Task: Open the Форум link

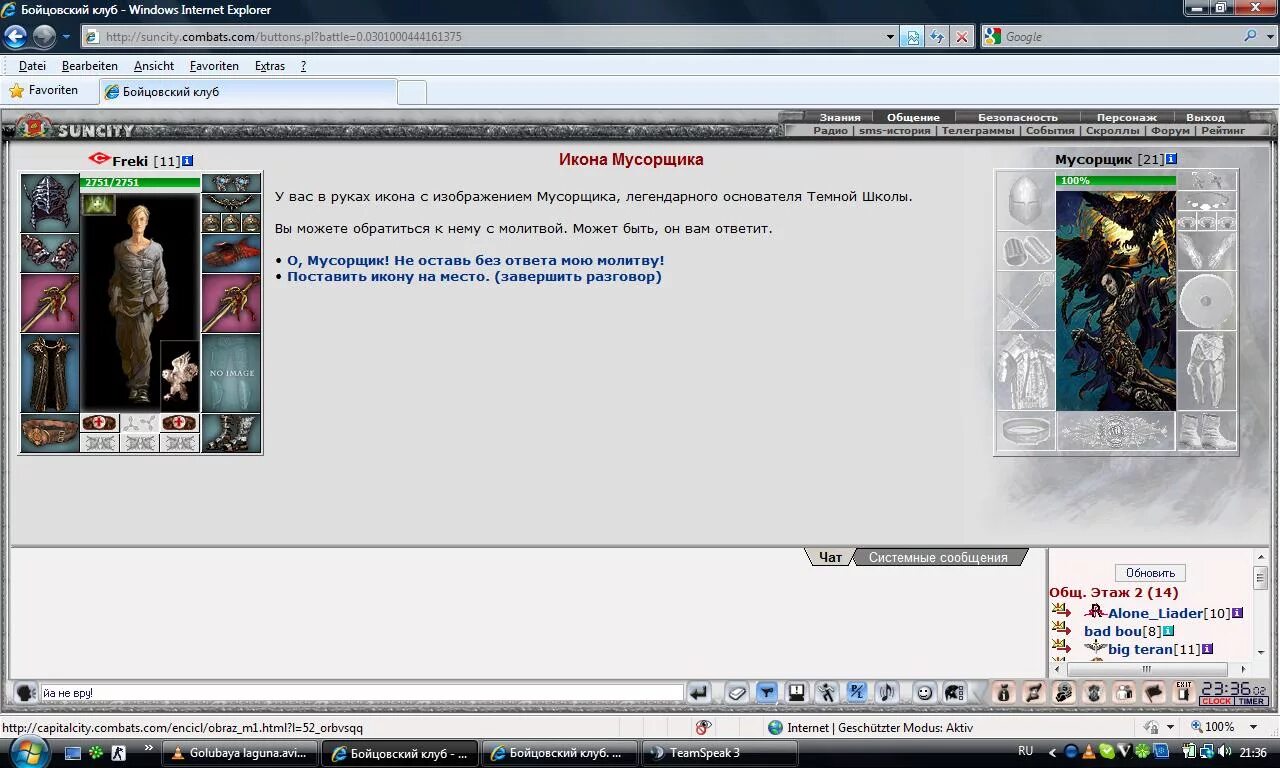Action: point(1170,130)
